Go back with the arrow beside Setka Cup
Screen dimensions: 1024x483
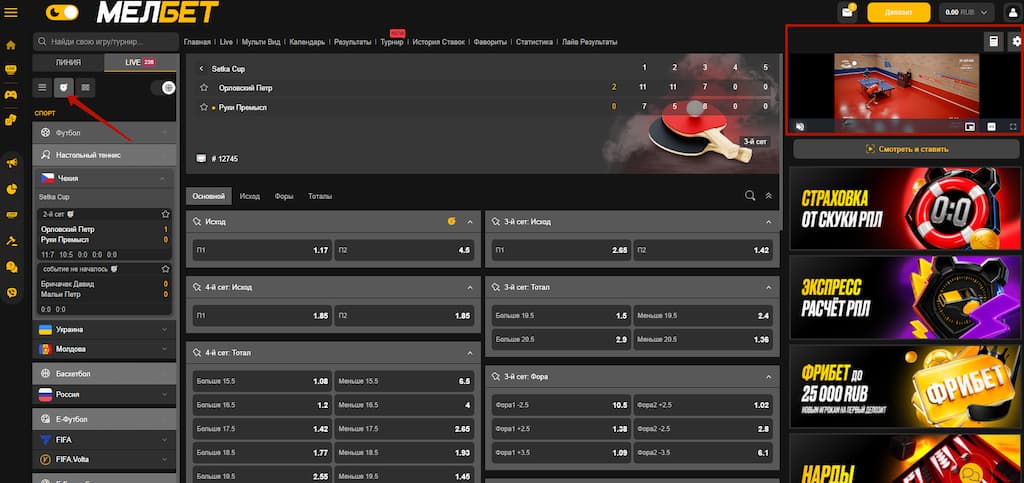pyautogui.click(x=201, y=69)
